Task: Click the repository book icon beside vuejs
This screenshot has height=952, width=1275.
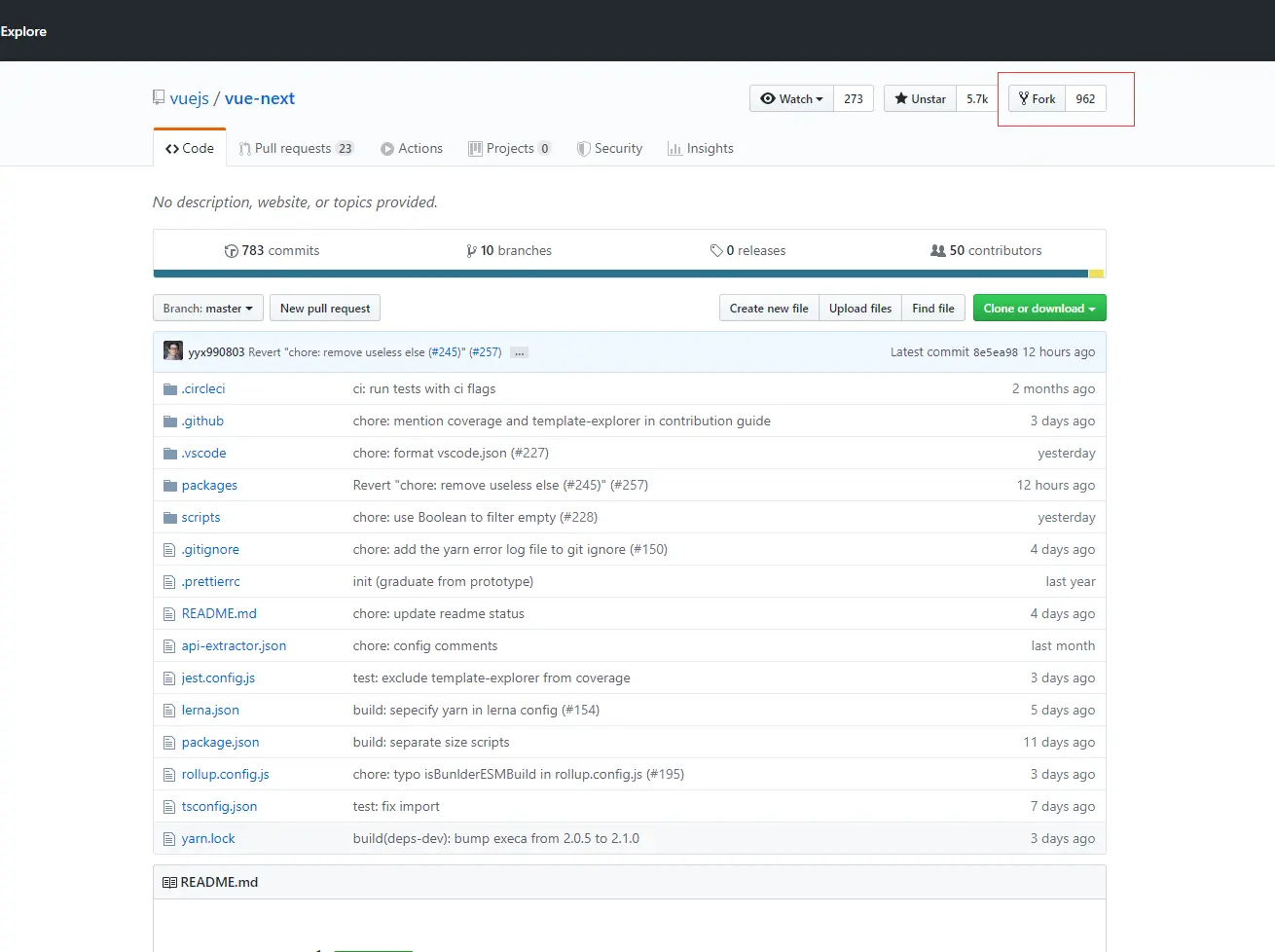Action: pyautogui.click(x=159, y=97)
